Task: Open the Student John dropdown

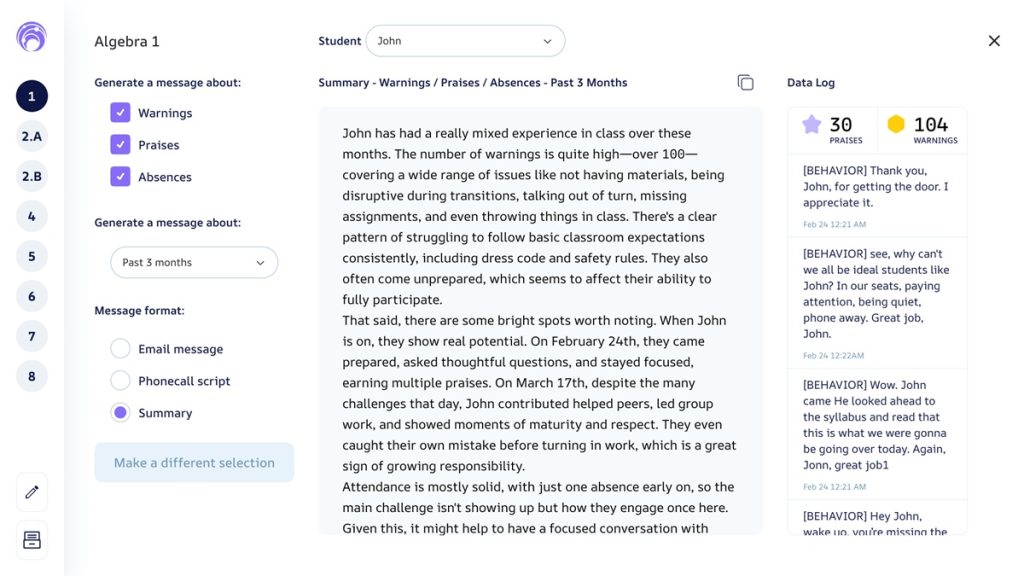Action: point(466,41)
